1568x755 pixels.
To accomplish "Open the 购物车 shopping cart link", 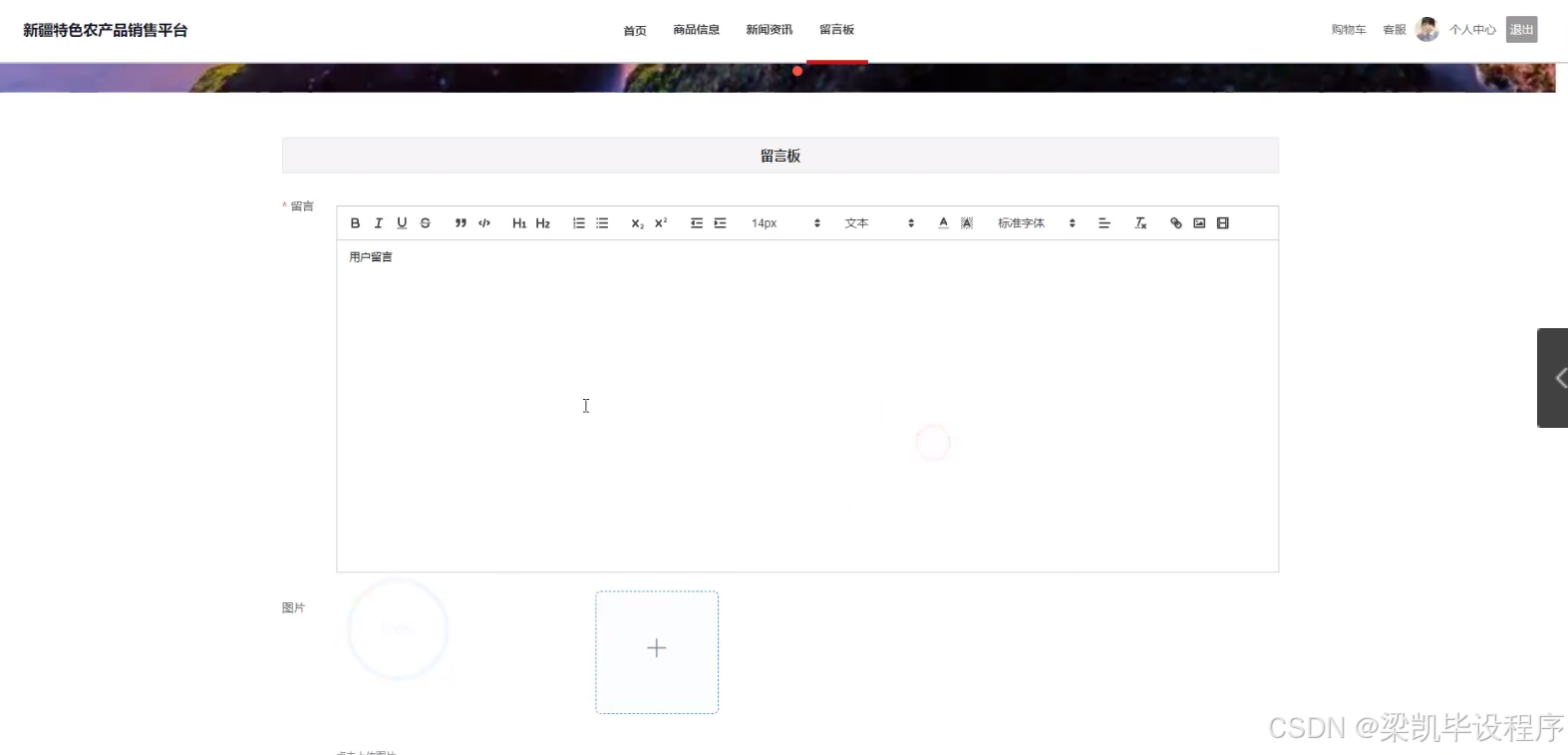I will [1349, 30].
